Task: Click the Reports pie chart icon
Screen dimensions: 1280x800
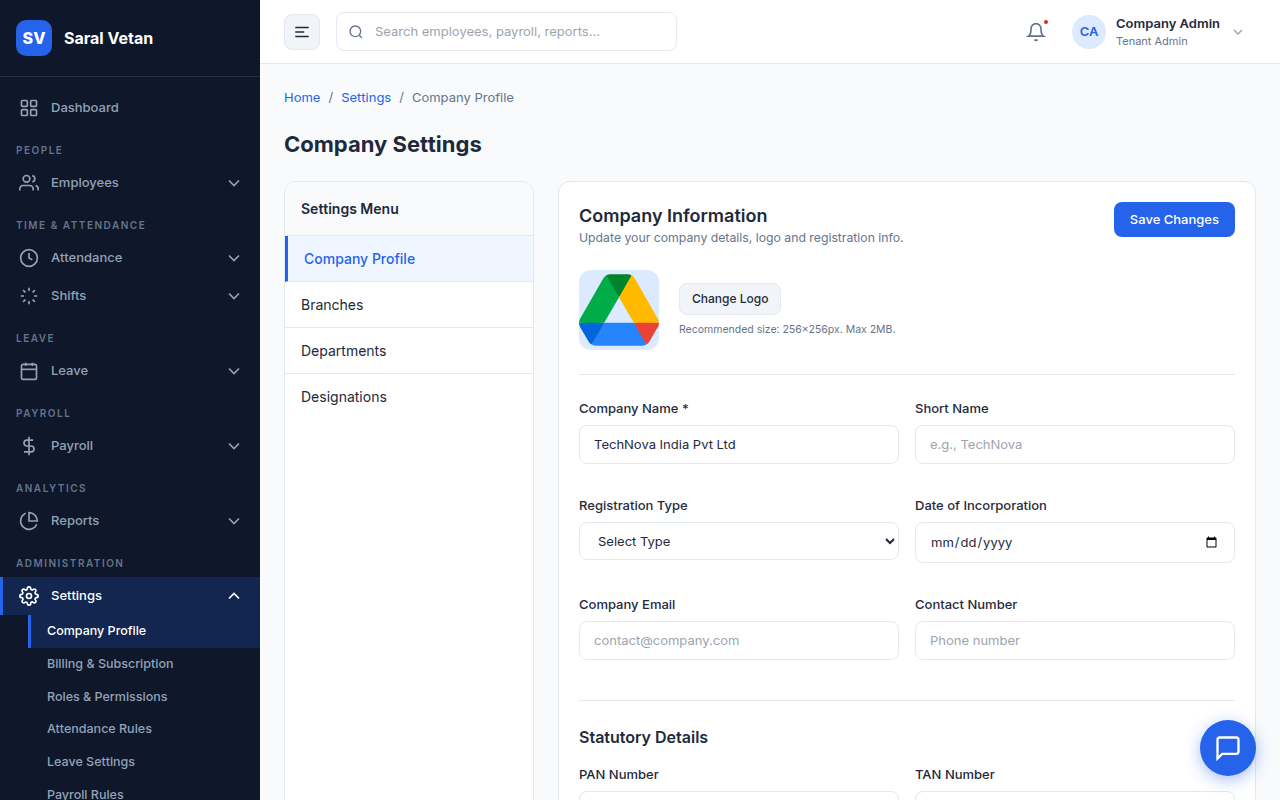Action: click(x=29, y=521)
